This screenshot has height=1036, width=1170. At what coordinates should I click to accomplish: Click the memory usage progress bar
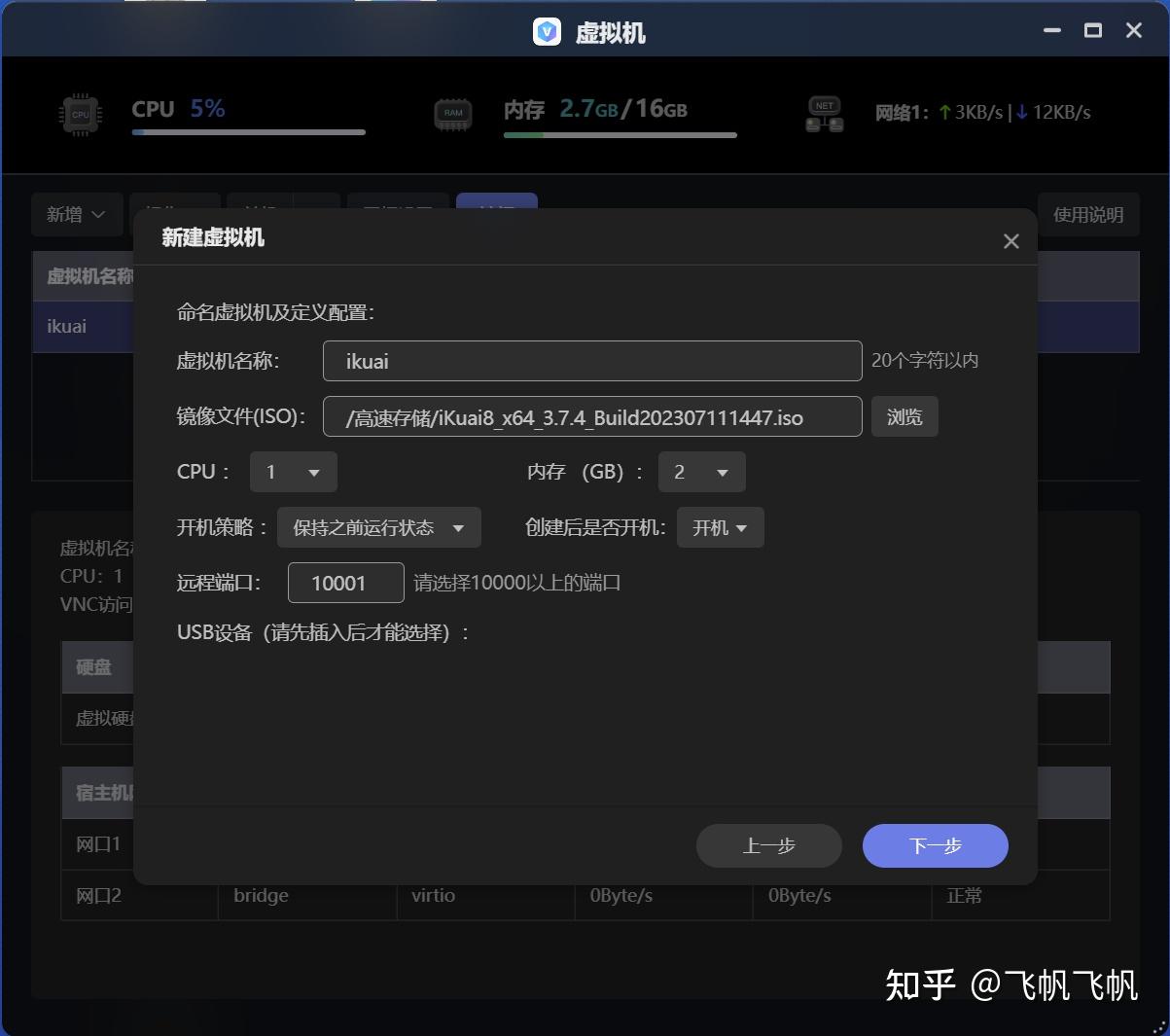[x=620, y=133]
